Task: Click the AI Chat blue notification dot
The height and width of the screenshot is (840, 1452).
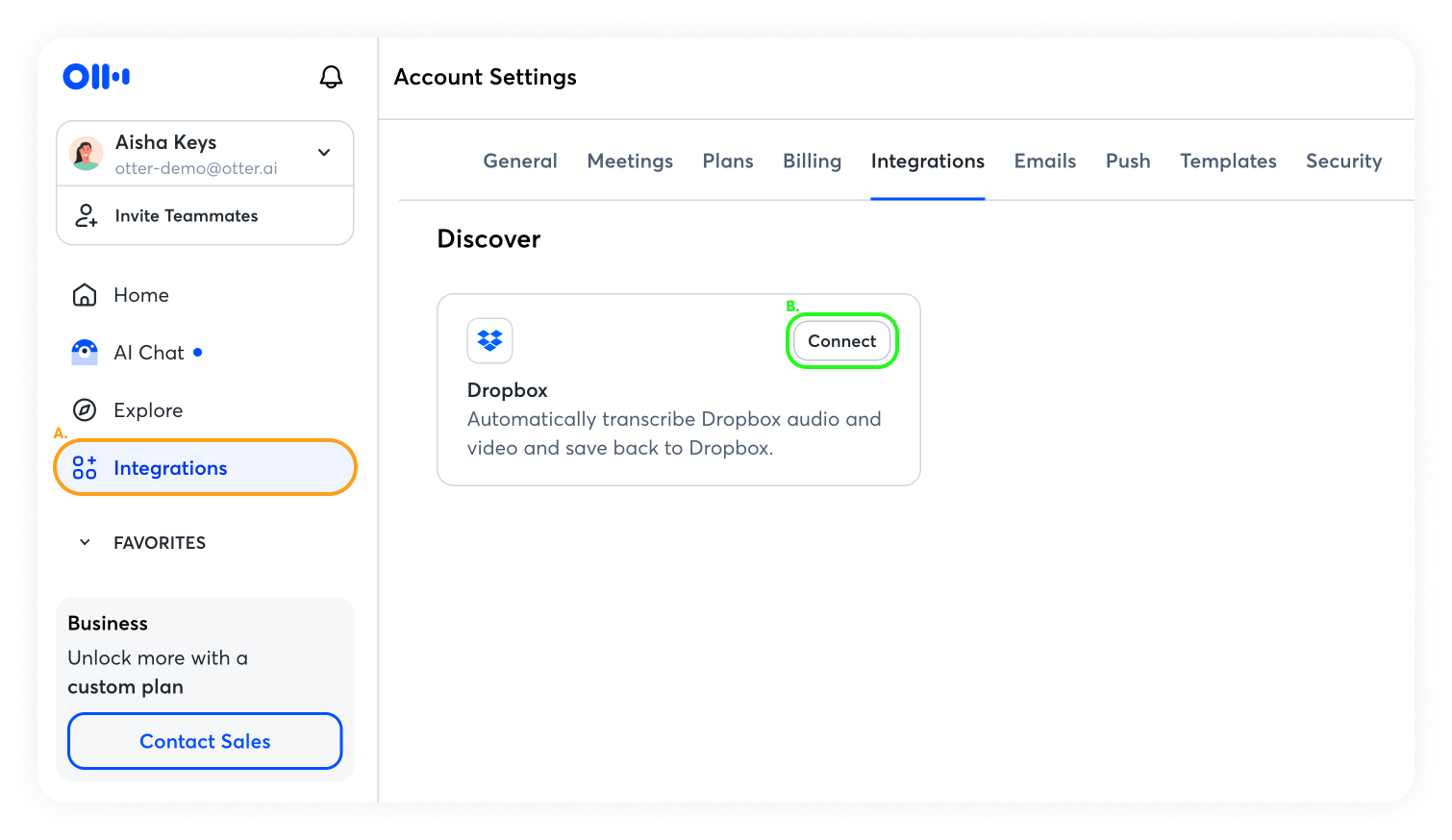Action: tap(198, 353)
